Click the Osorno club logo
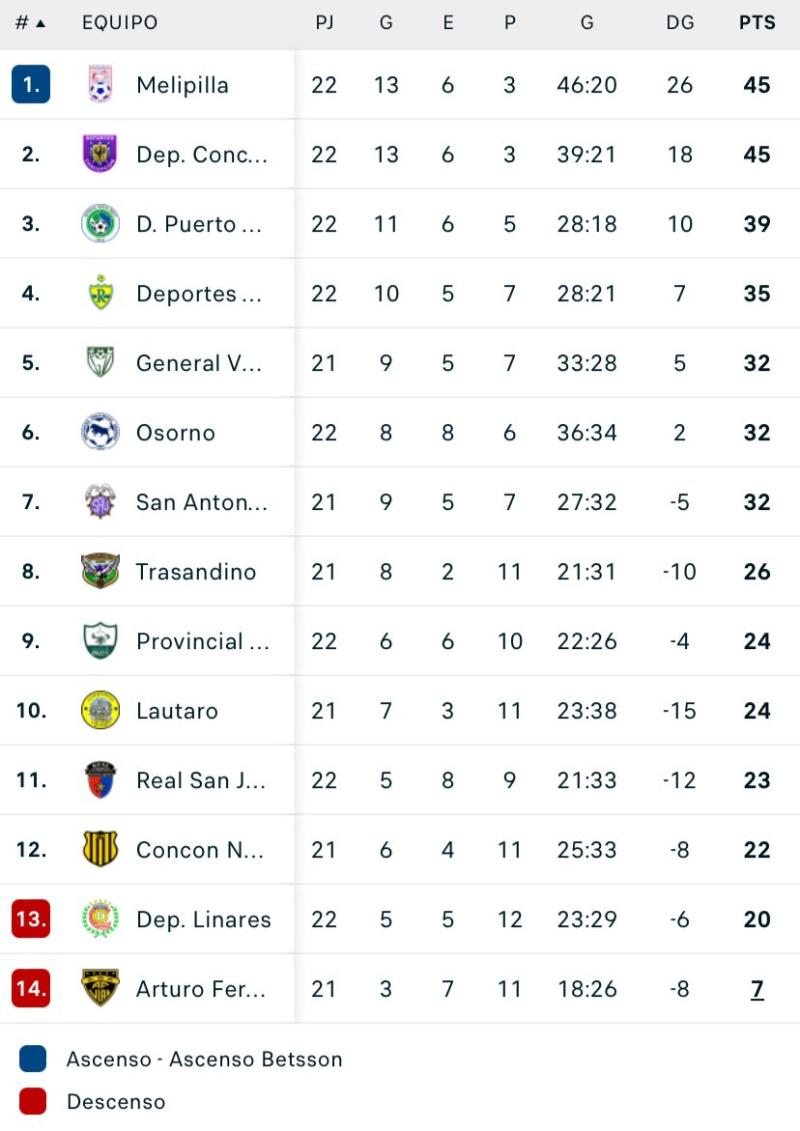The height and width of the screenshot is (1131, 800). point(100,432)
